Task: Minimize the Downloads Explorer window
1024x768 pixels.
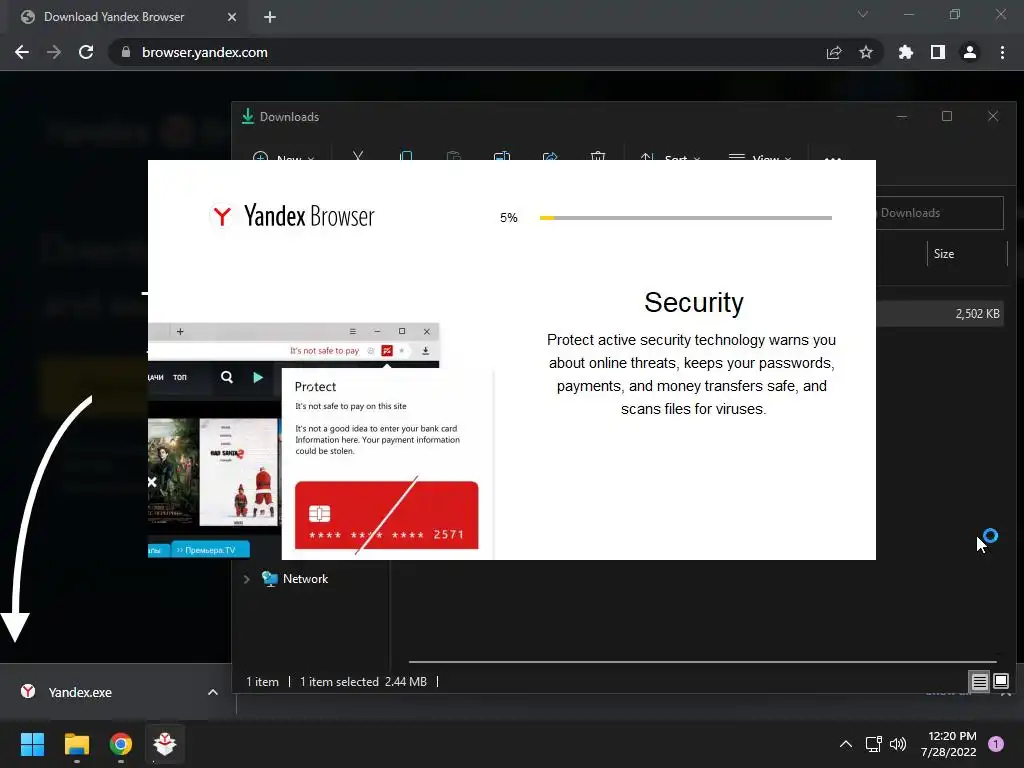Action: [x=902, y=116]
